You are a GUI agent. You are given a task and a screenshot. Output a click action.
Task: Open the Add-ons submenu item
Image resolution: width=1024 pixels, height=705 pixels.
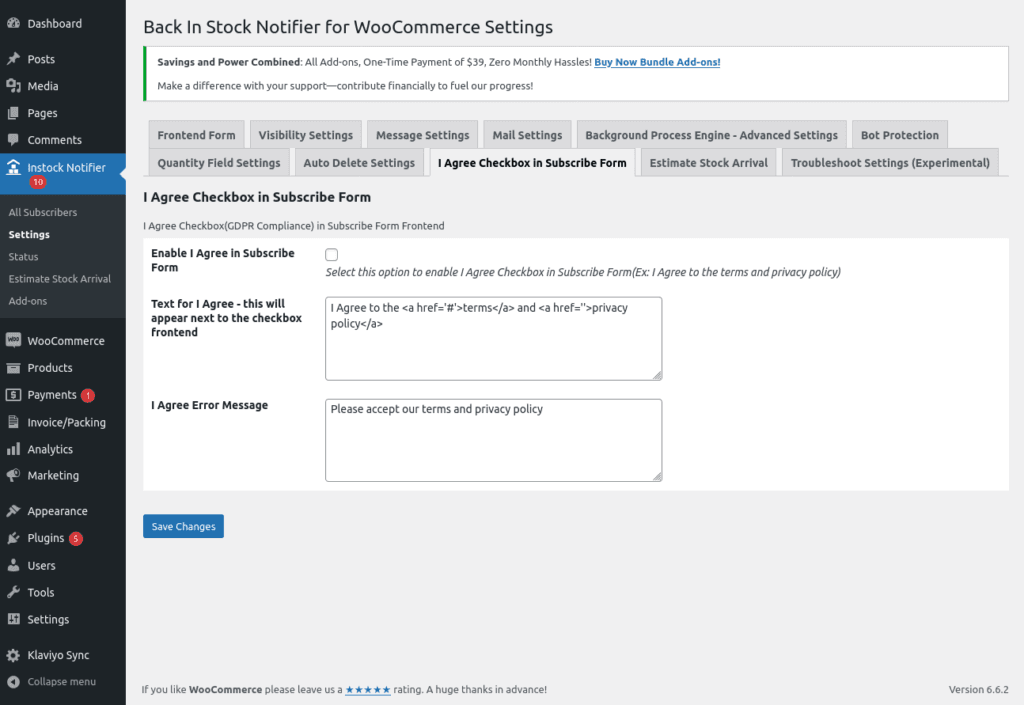pyautogui.click(x=28, y=301)
